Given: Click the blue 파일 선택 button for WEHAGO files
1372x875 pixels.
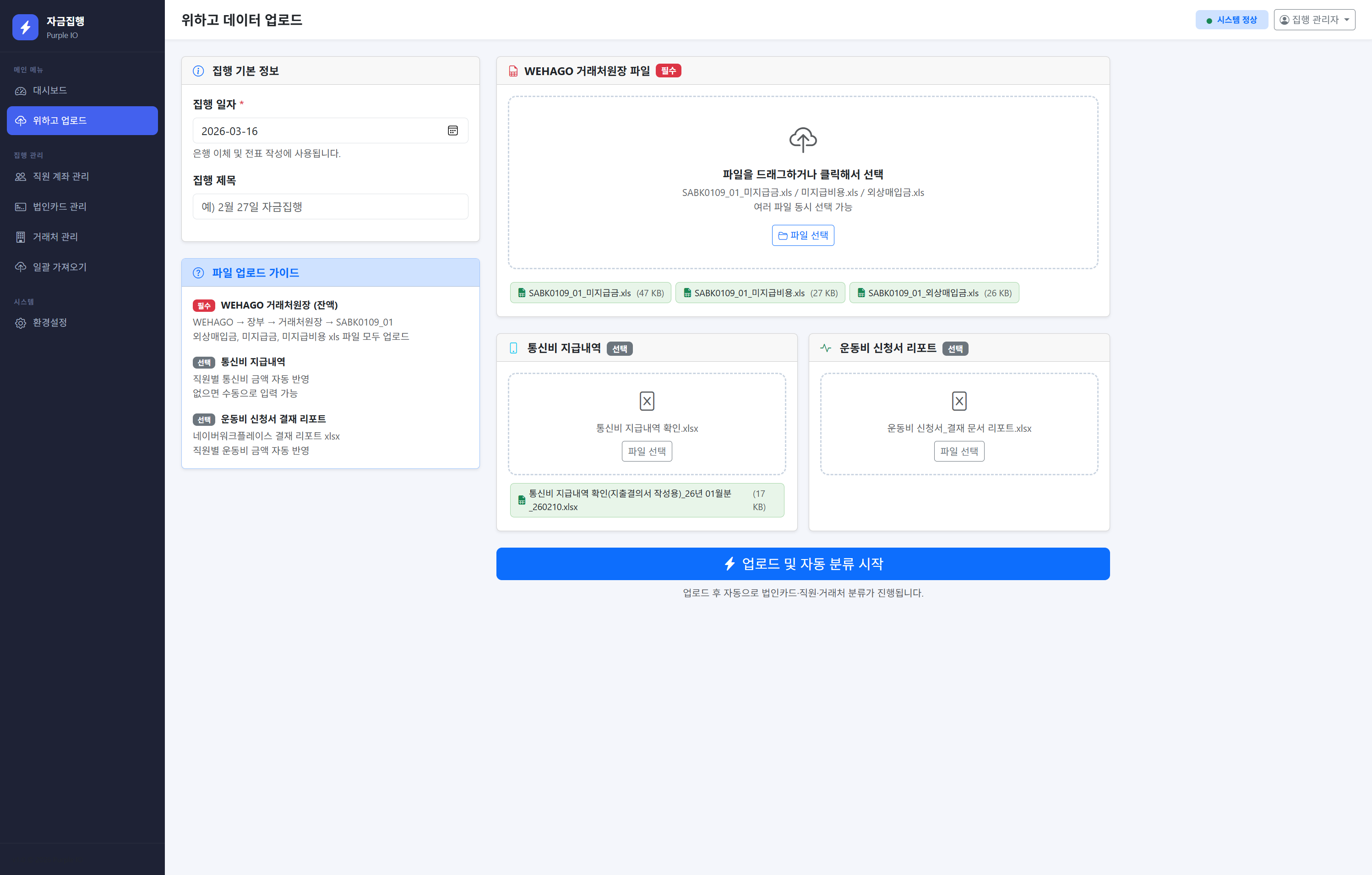Looking at the screenshot, I should point(803,235).
